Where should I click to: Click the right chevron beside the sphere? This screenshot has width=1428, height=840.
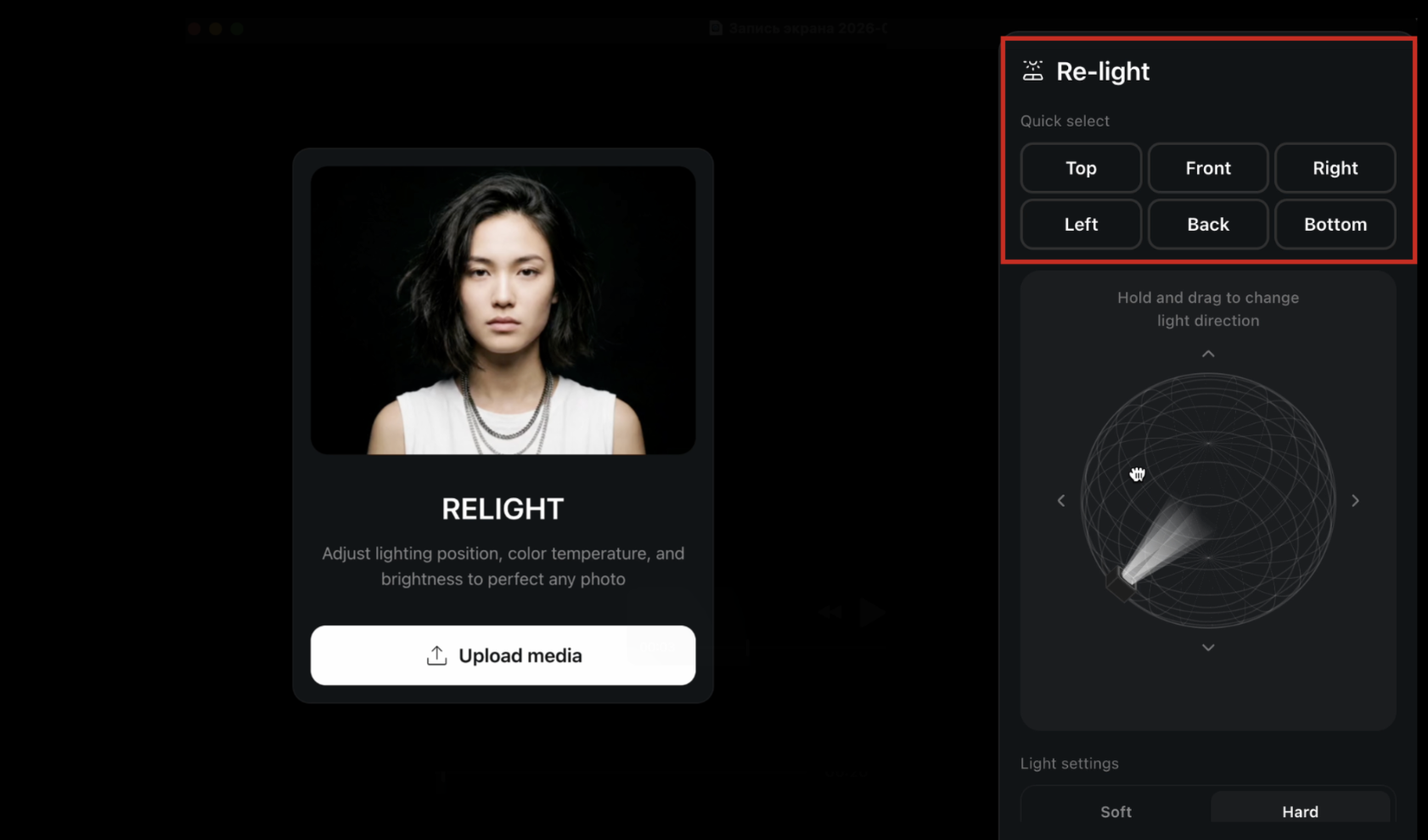1355,501
